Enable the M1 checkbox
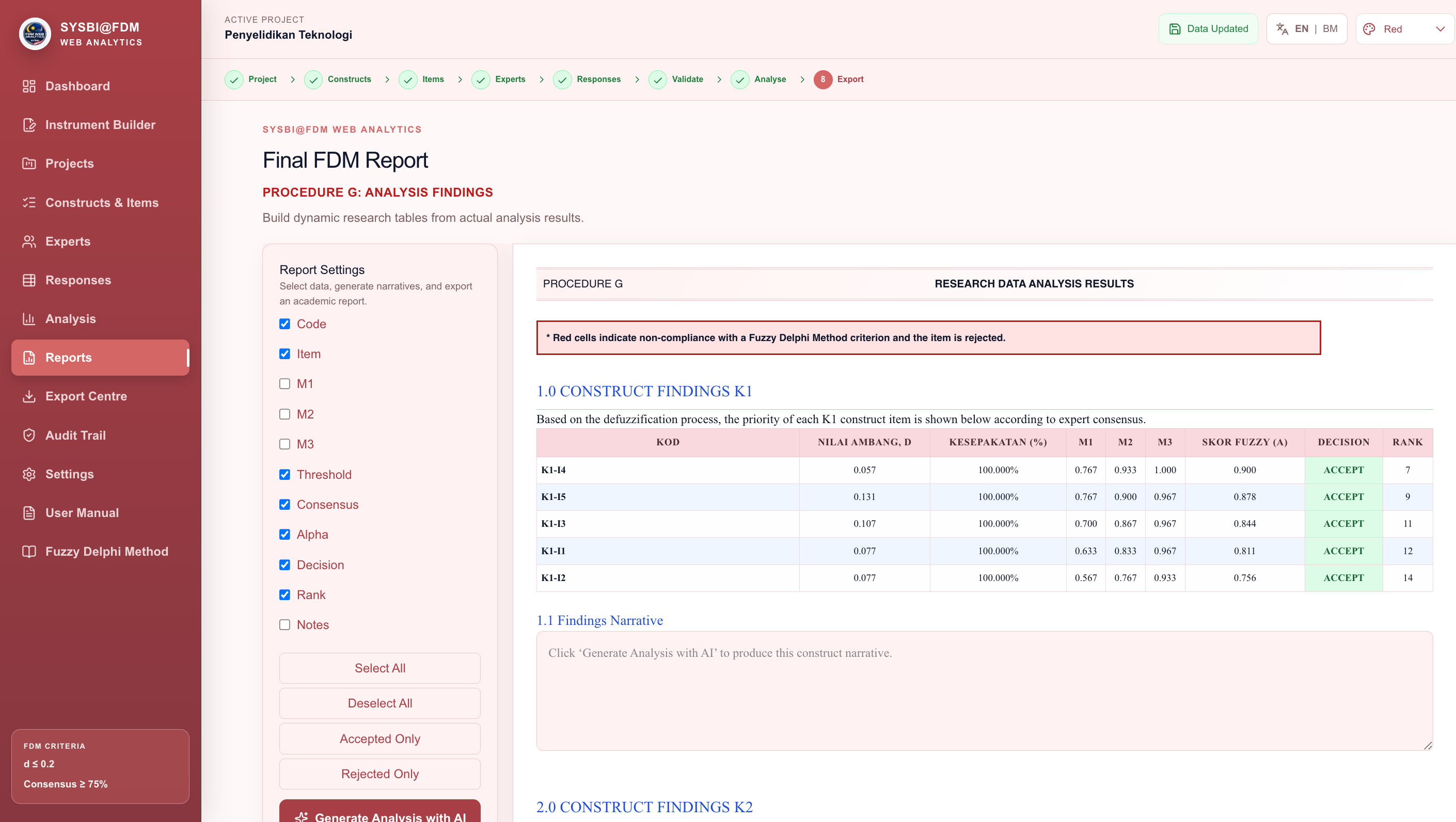Image resolution: width=1456 pixels, height=822 pixels. click(285, 384)
